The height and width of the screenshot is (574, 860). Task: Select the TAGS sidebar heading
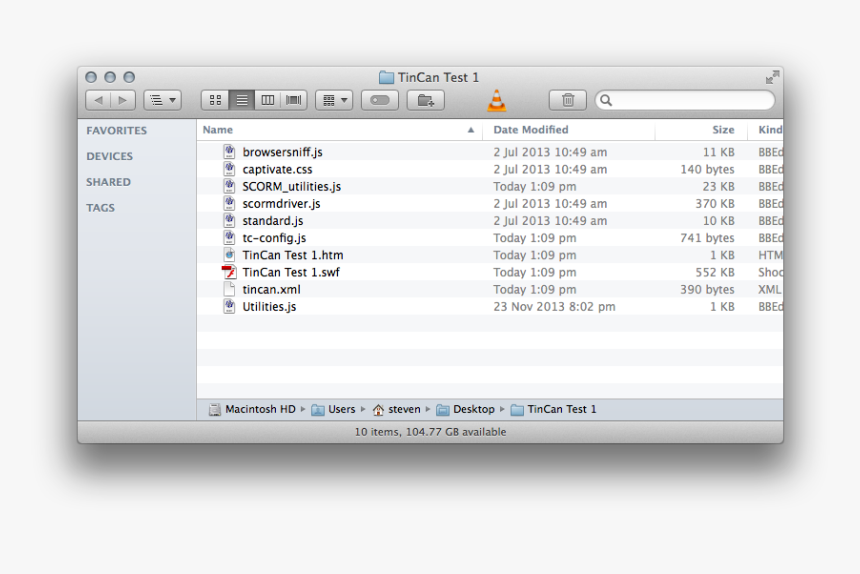click(x=100, y=208)
